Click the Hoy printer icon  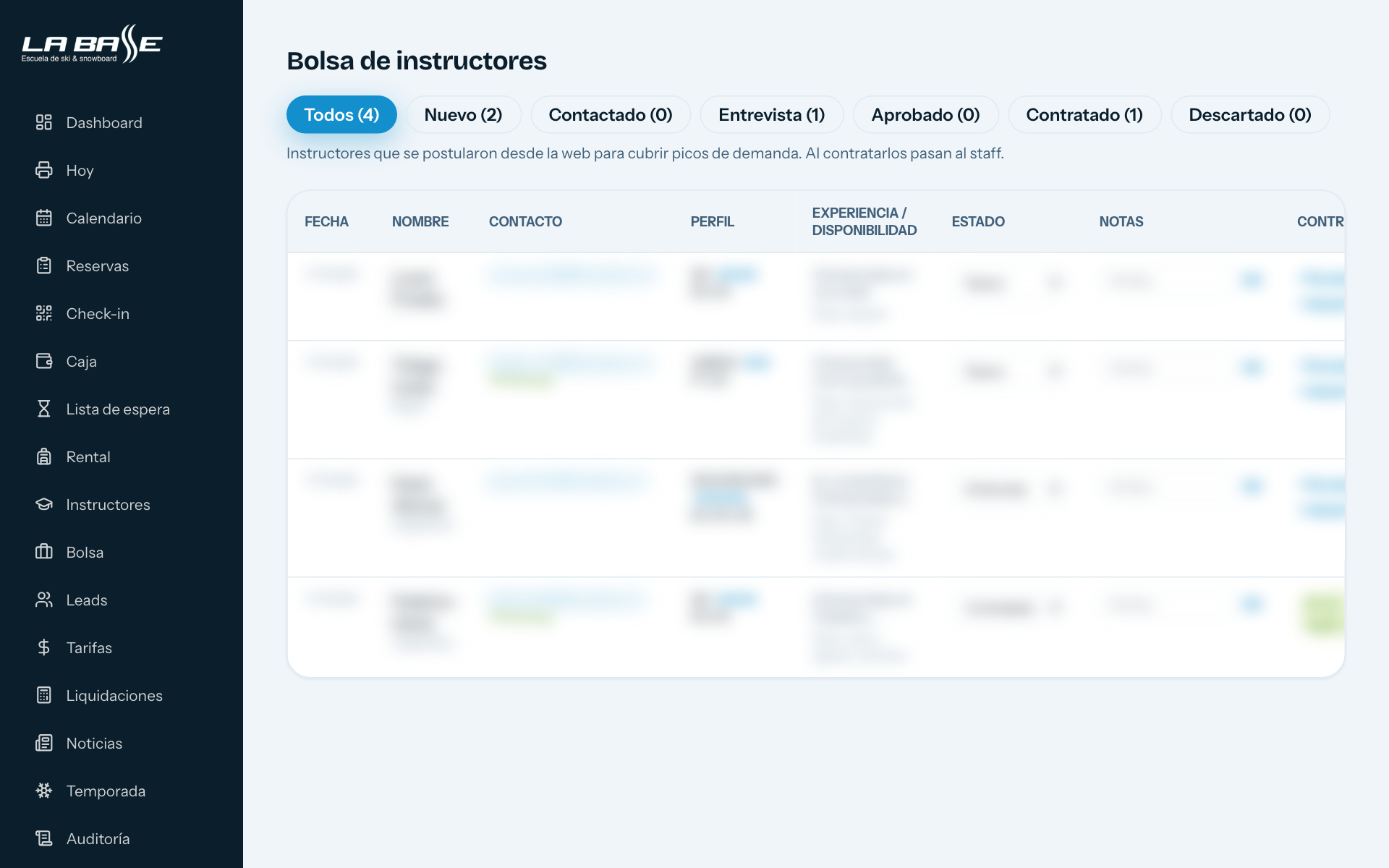click(44, 170)
